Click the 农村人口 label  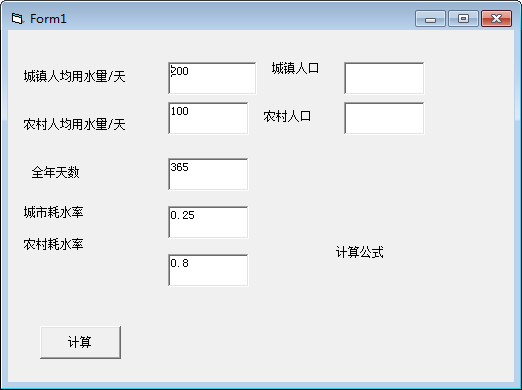click(287, 116)
